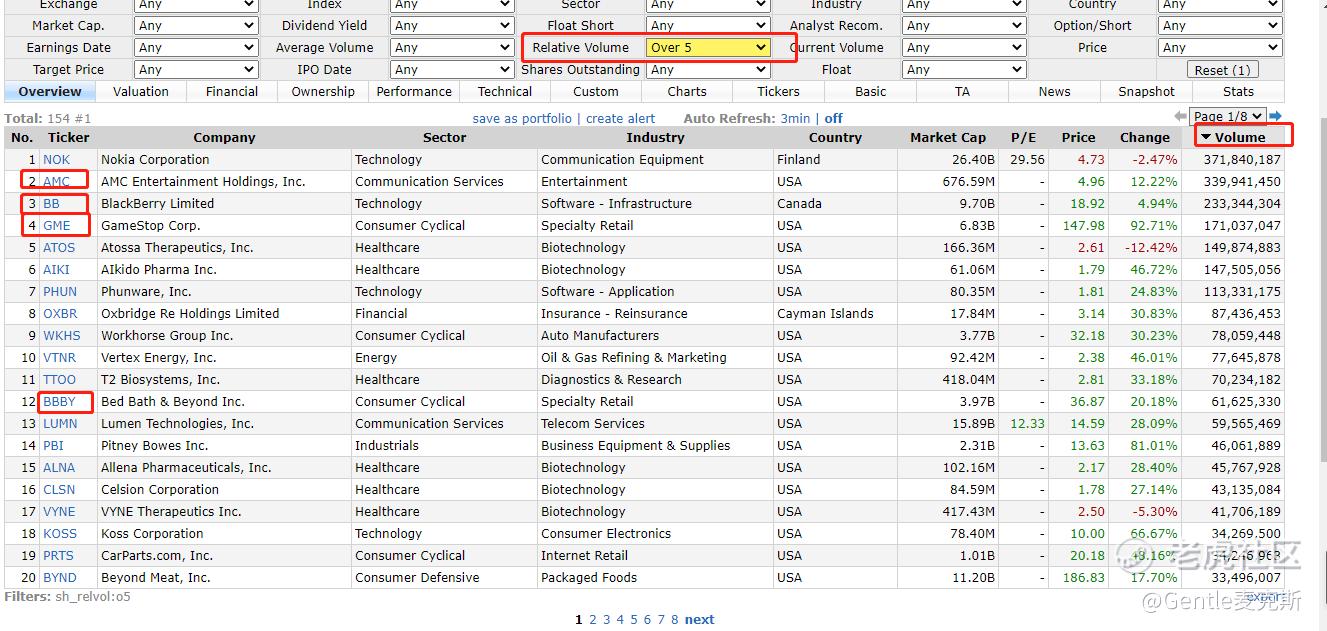Sort the table by Change column
Screen dimensions: 1327x631
tap(1145, 137)
